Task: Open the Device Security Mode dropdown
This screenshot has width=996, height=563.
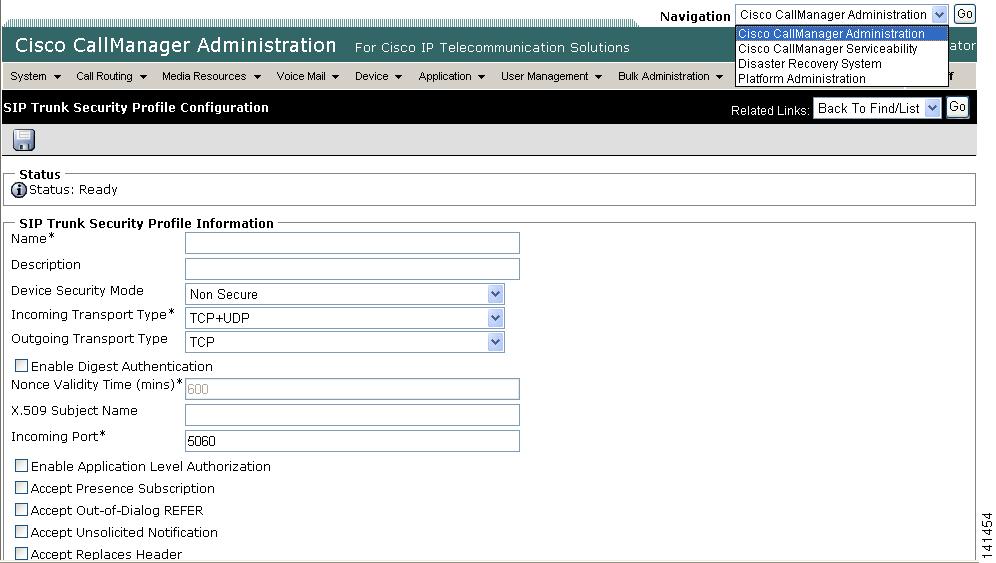Action: pyautogui.click(x=345, y=294)
